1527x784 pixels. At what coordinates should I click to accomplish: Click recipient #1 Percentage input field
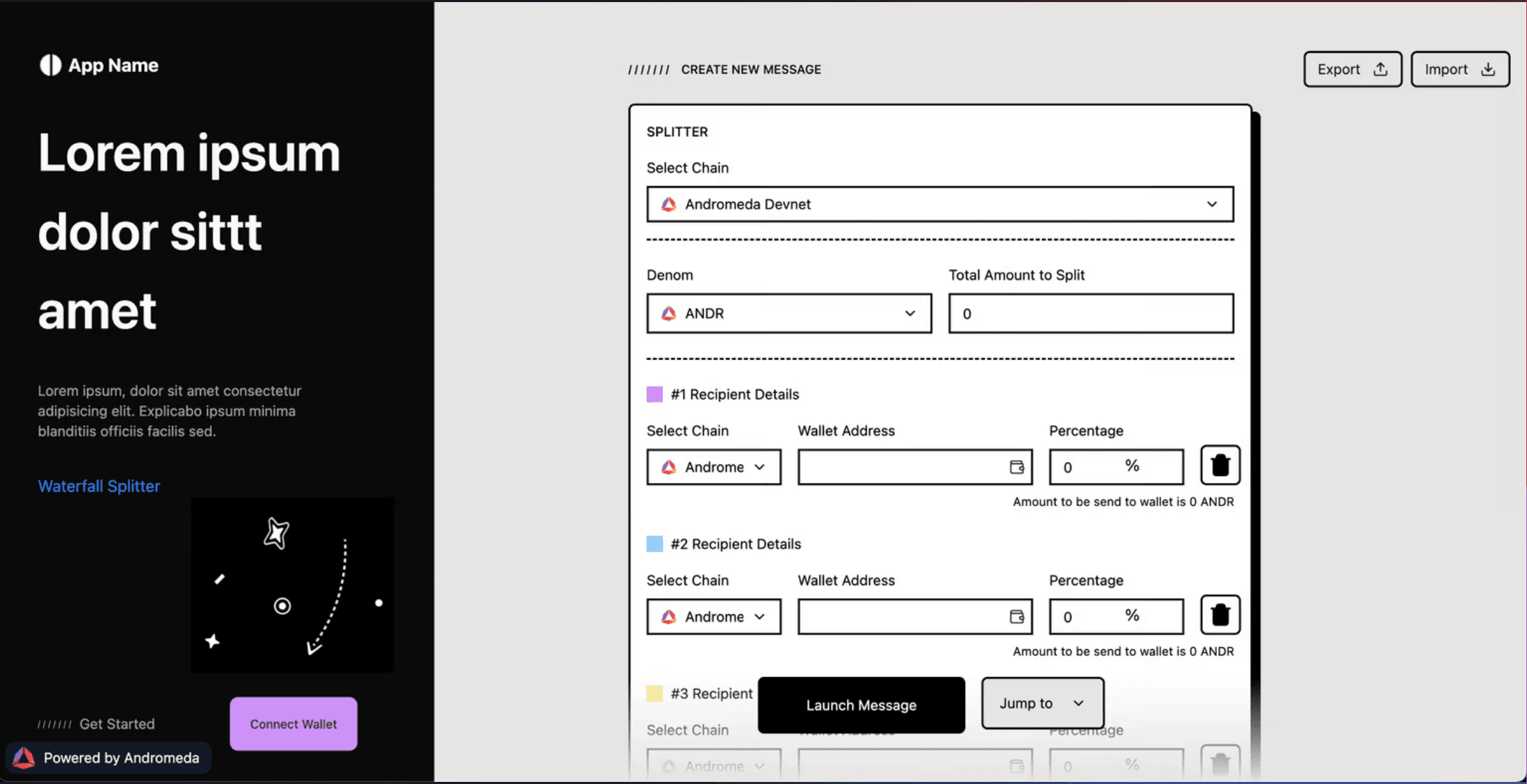click(1092, 467)
